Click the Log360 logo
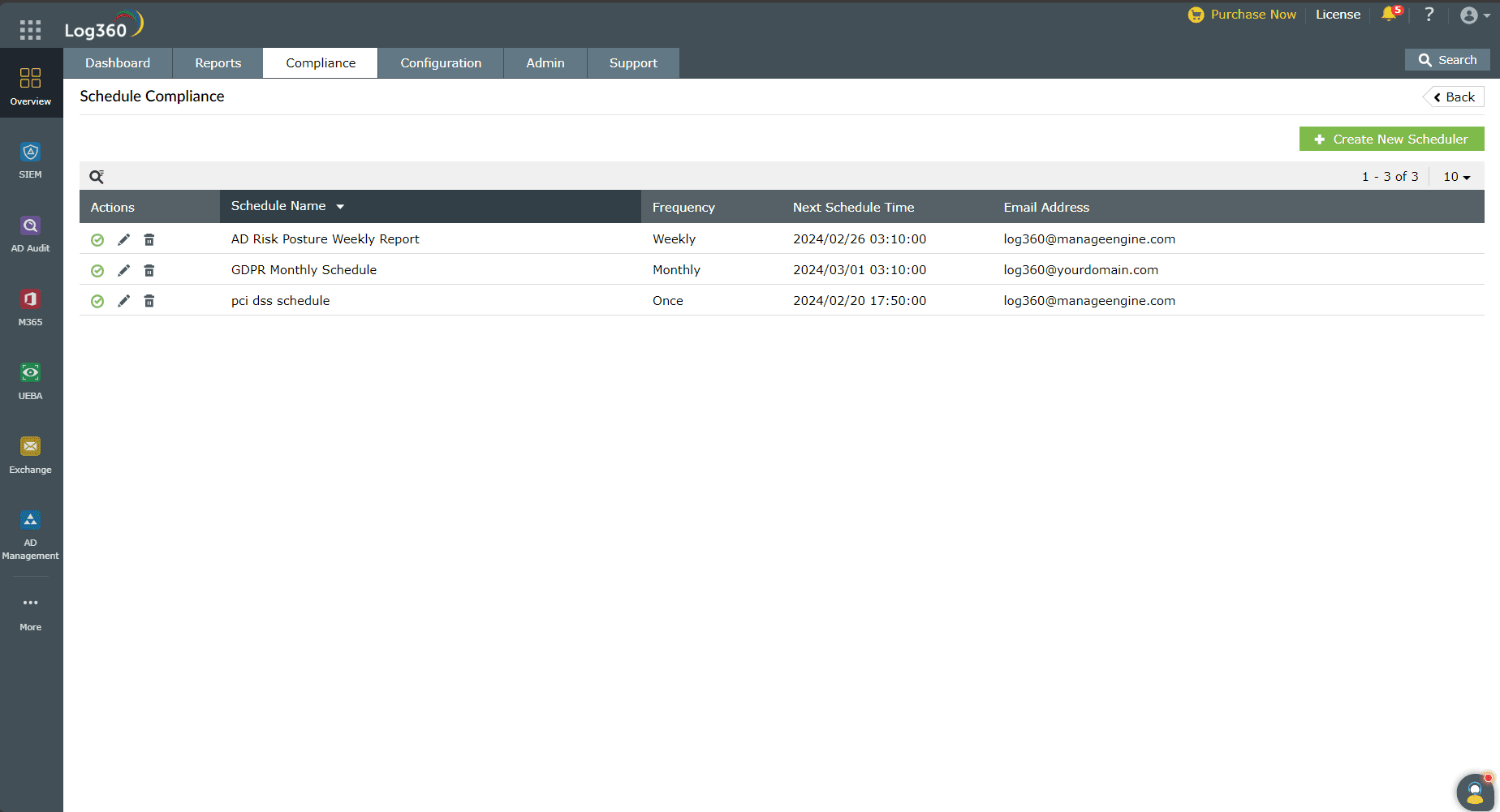The width and height of the screenshot is (1500, 812). 104,25
